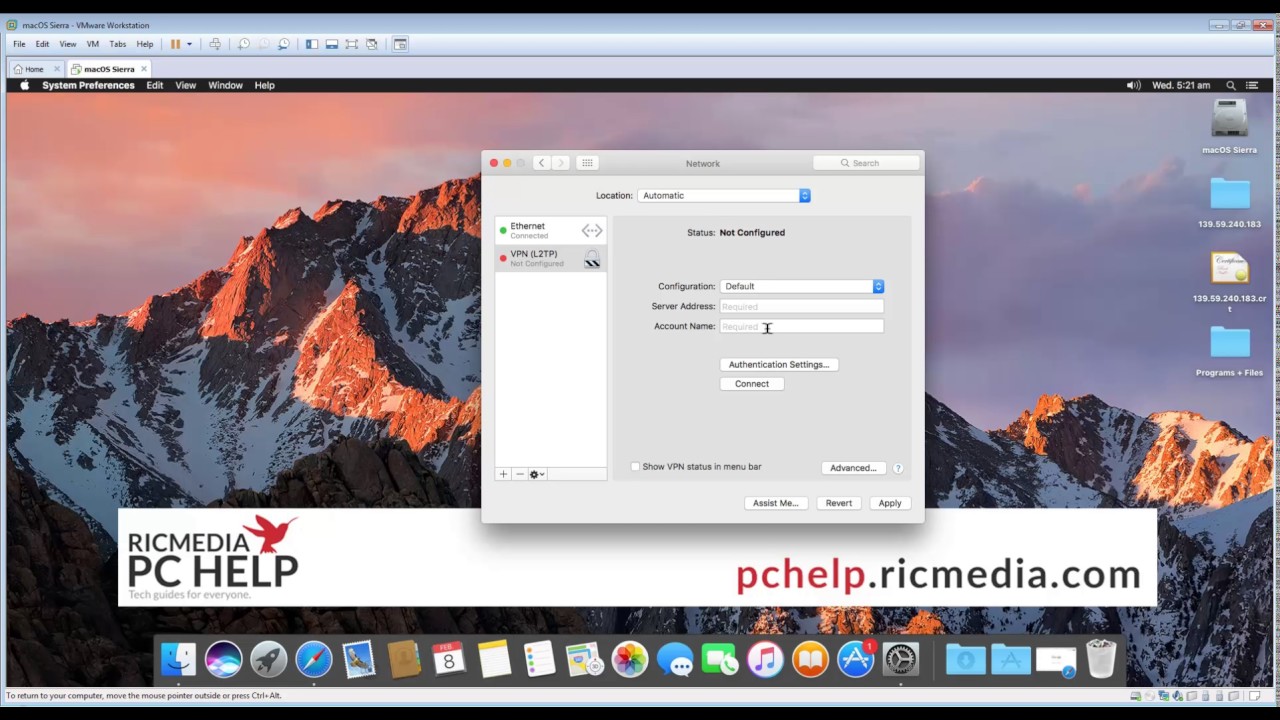Screen dimensions: 1280x720
Task: Open Downloads folder stack in Dock
Action: pos(965,660)
